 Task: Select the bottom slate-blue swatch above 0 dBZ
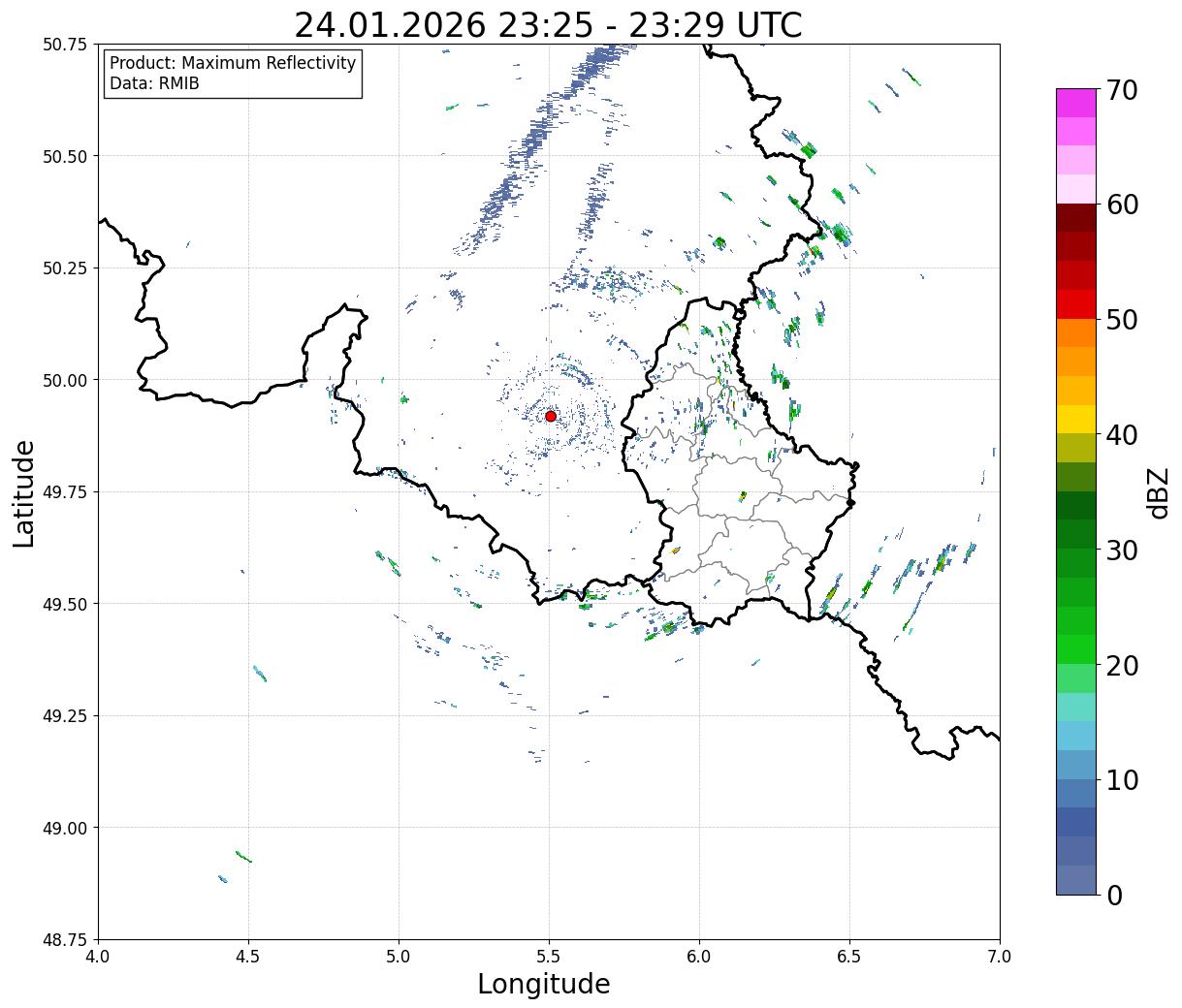[1075, 879]
